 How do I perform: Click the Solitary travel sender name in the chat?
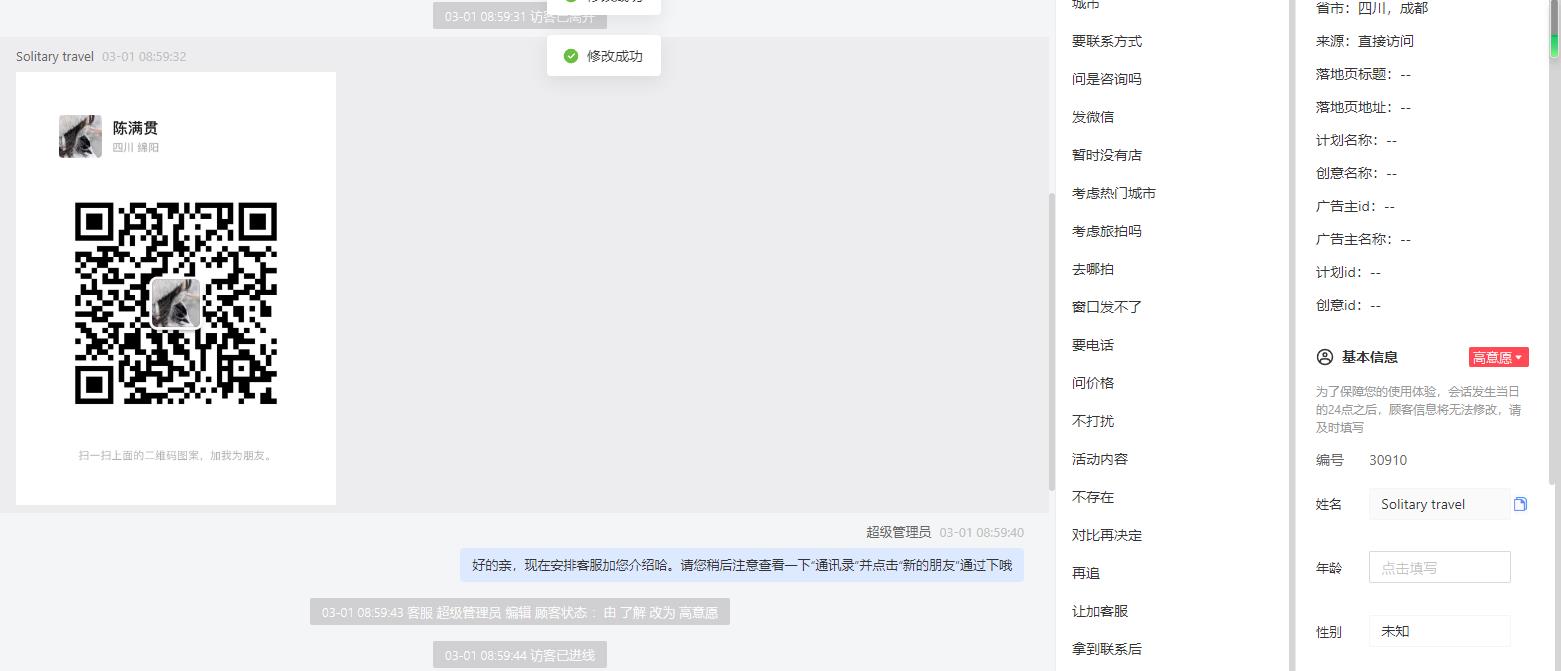55,56
